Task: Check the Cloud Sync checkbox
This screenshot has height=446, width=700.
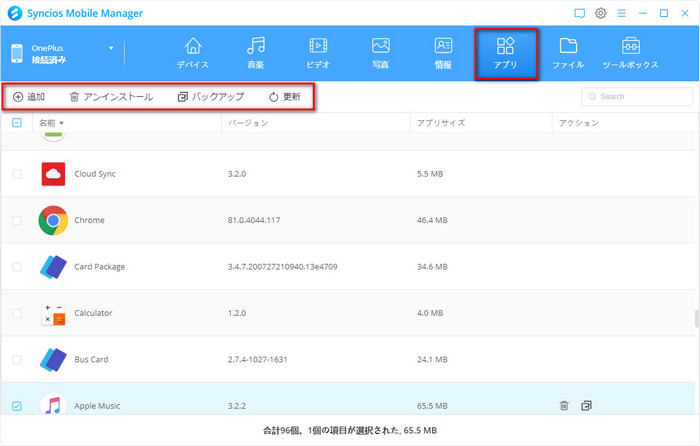Action: pyautogui.click(x=17, y=174)
